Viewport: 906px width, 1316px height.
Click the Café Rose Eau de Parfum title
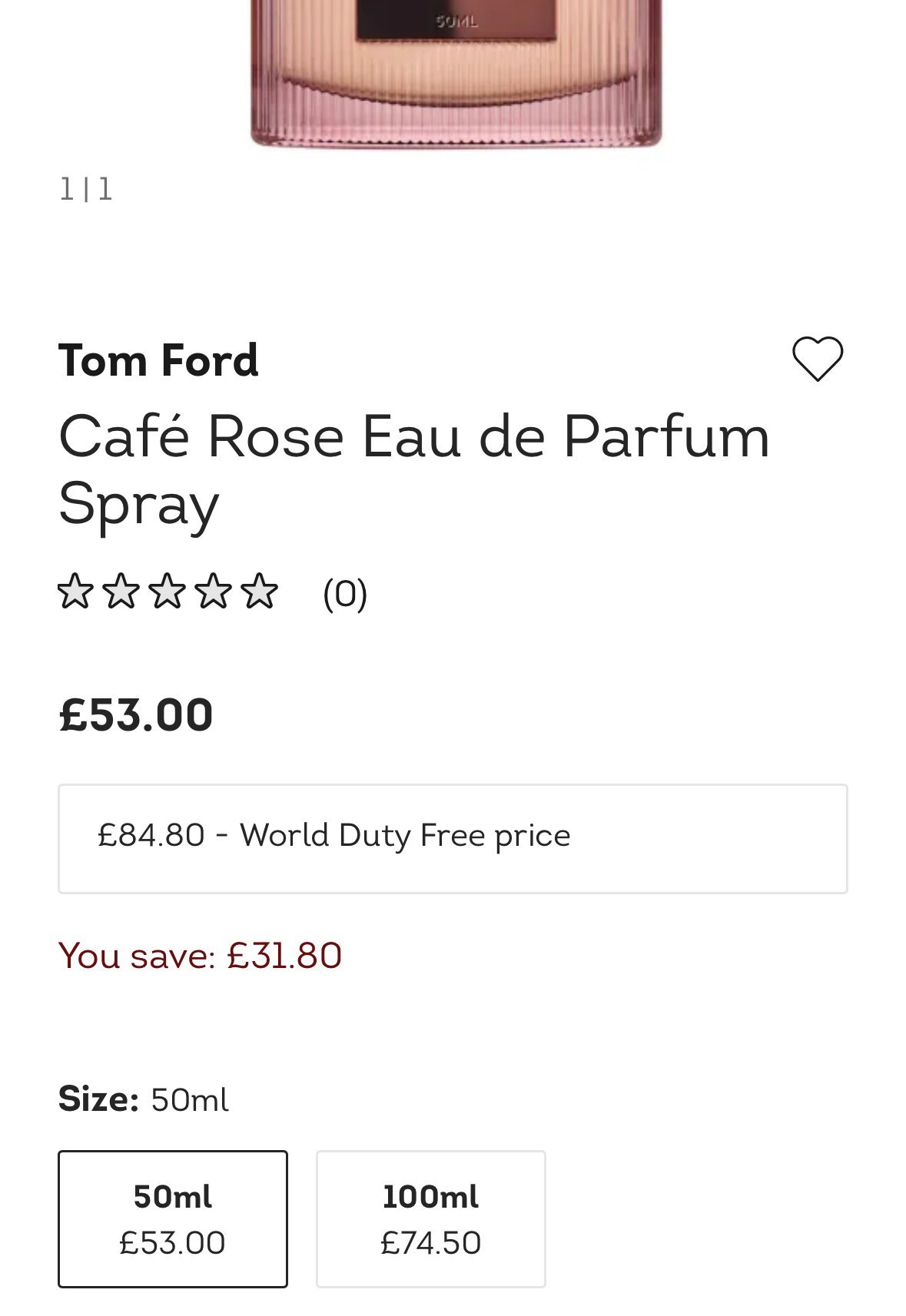[x=413, y=469]
